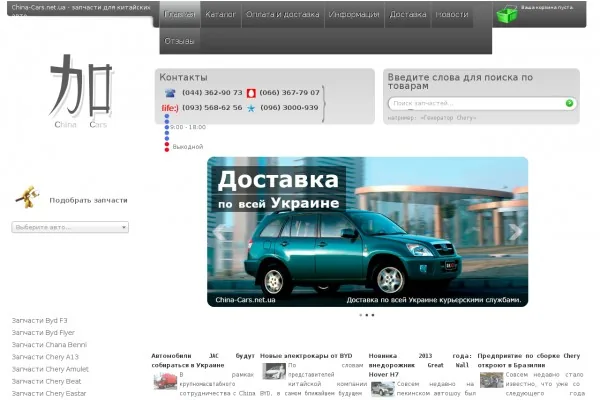Open Запчасти Chana Benni link
600x400 pixels.
[x=49, y=344]
